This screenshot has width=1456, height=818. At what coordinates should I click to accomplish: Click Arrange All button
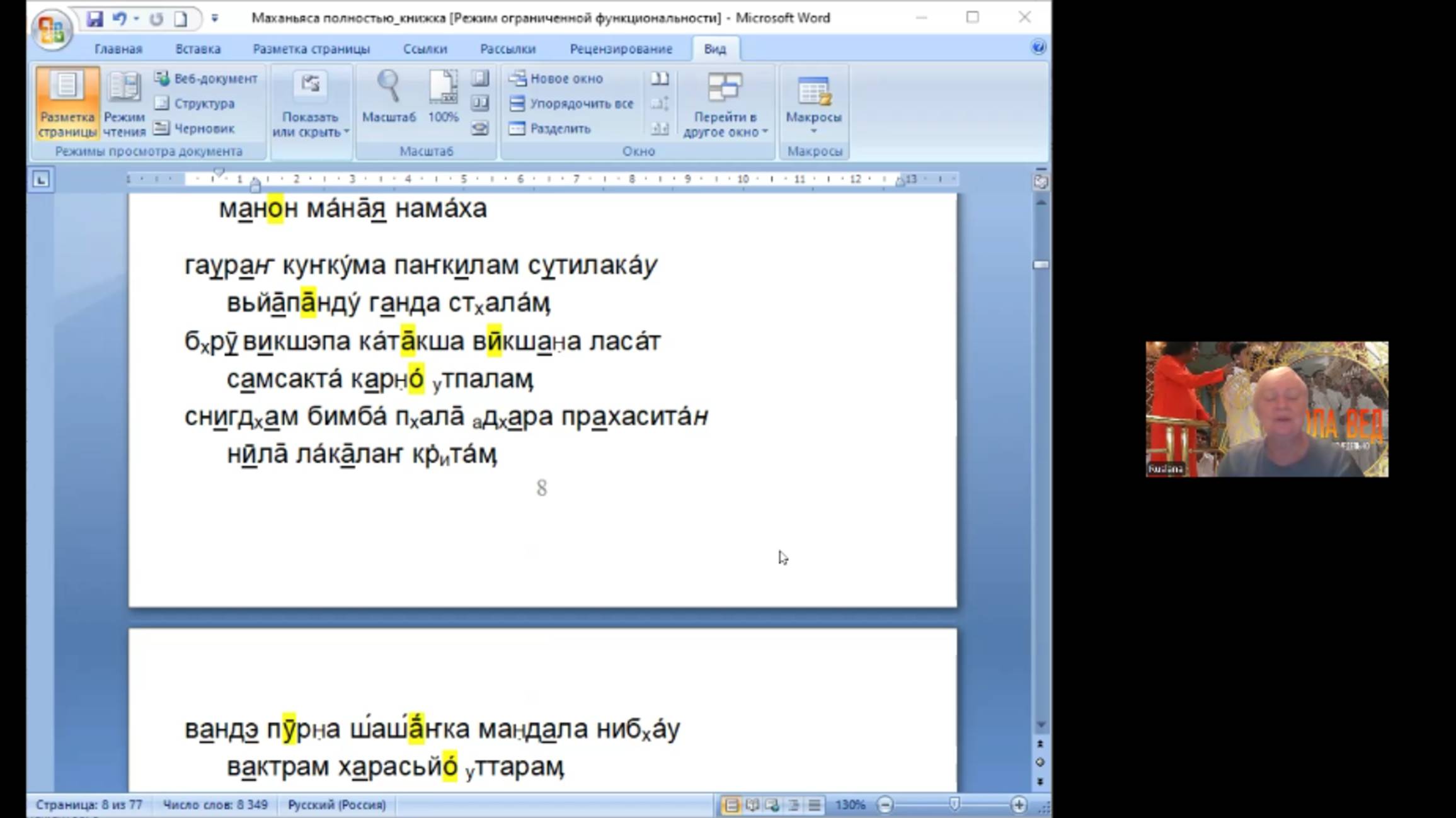coord(572,103)
